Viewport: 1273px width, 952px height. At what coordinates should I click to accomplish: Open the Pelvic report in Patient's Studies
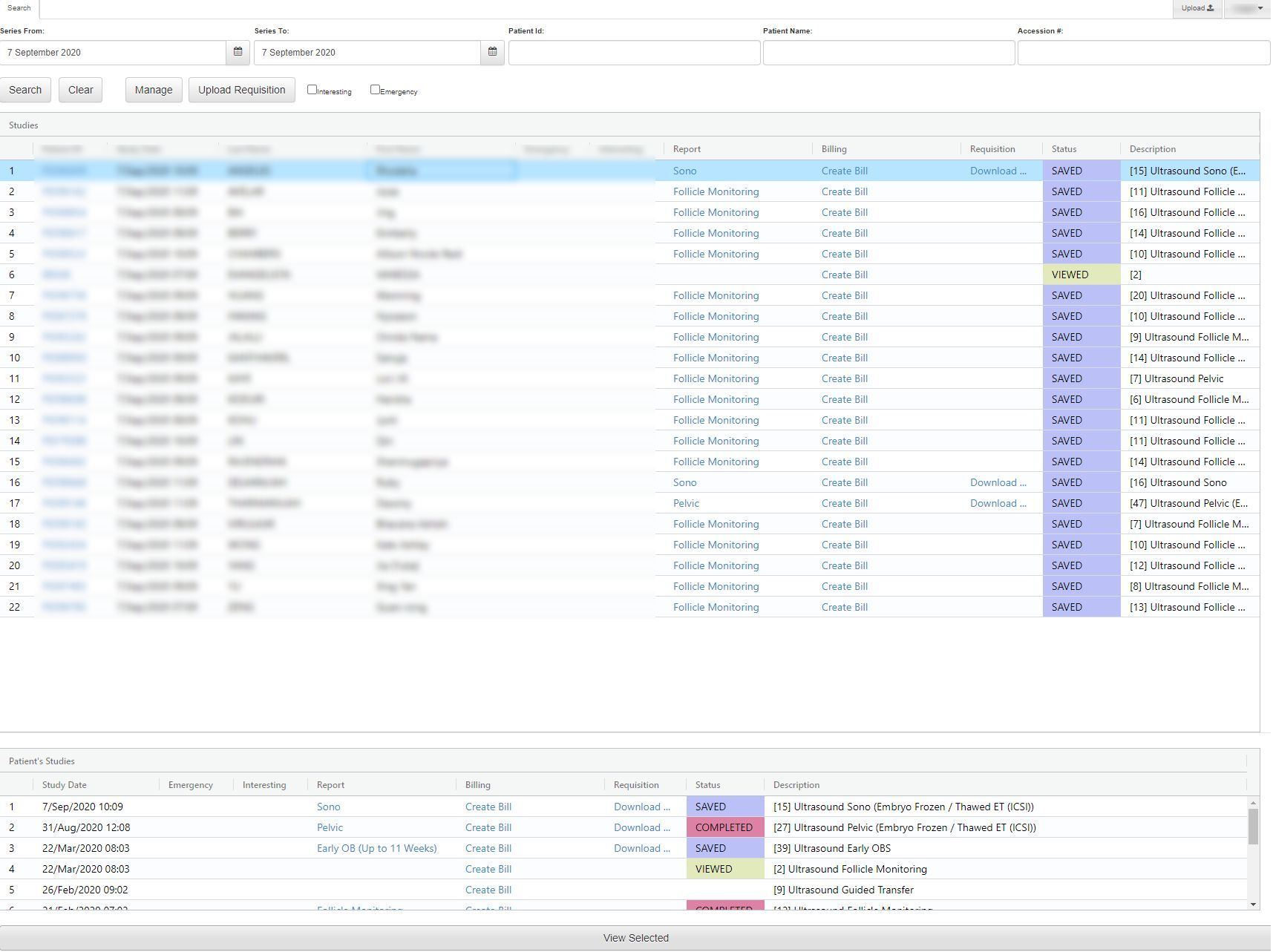pyautogui.click(x=330, y=827)
